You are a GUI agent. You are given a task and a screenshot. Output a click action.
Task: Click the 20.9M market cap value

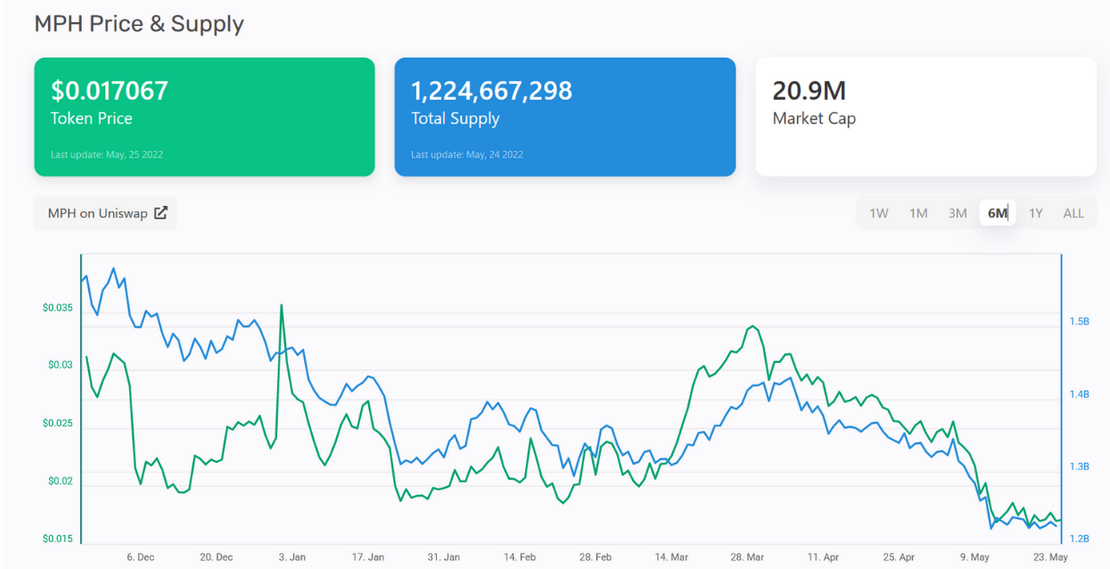(x=809, y=91)
